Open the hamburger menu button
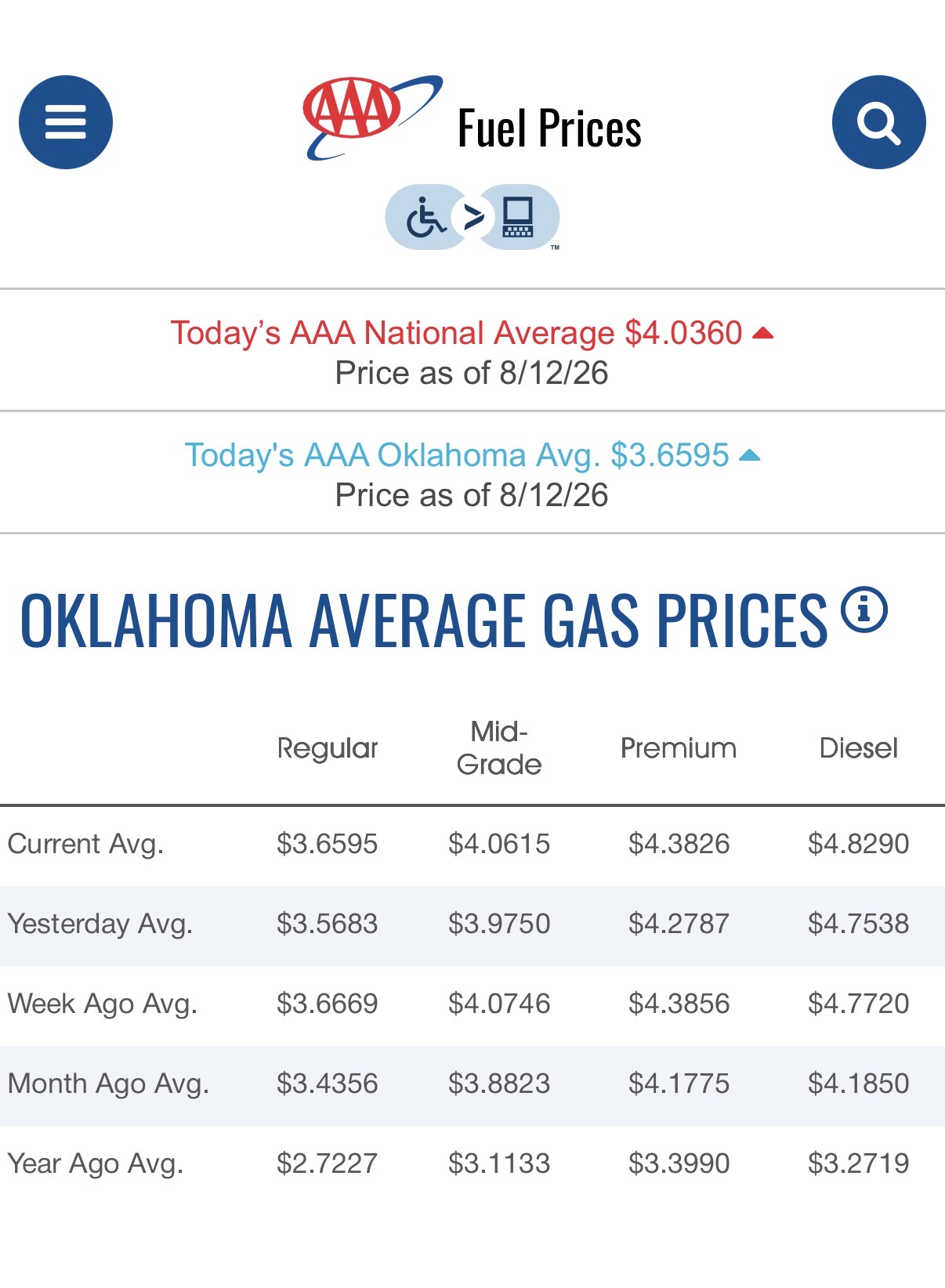 pos(66,122)
